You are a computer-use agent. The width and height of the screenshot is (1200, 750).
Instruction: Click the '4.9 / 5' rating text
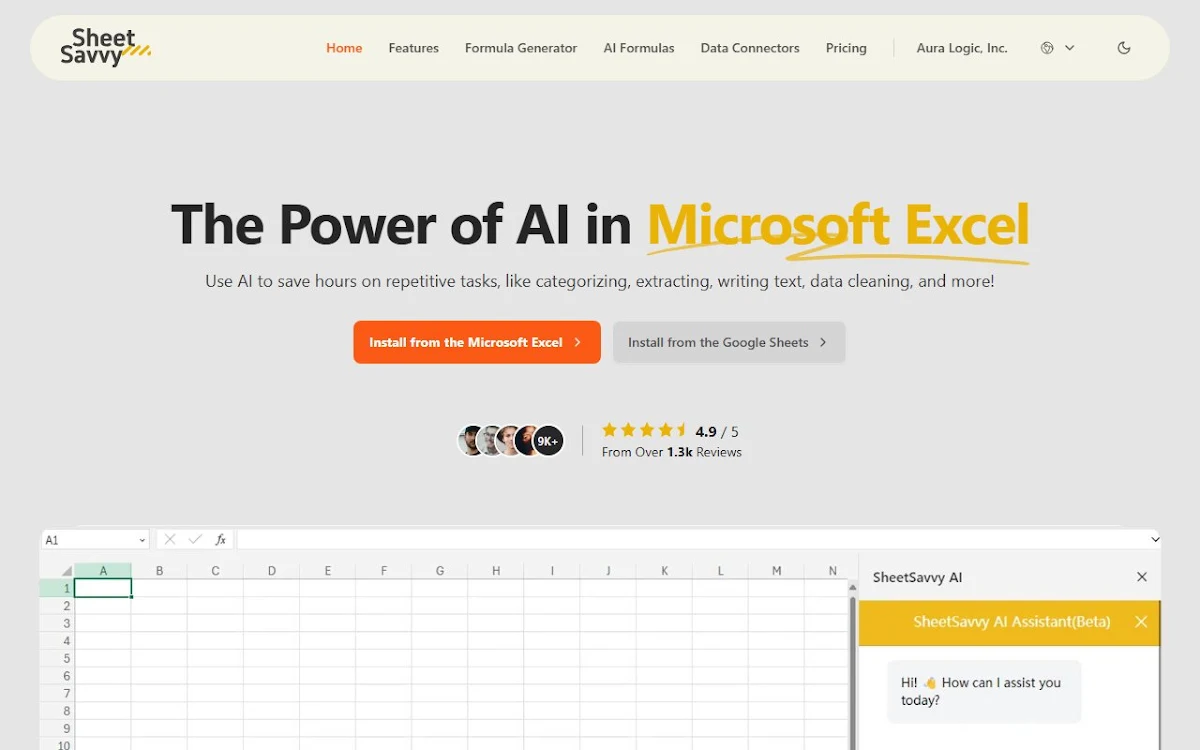coord(717,432)
